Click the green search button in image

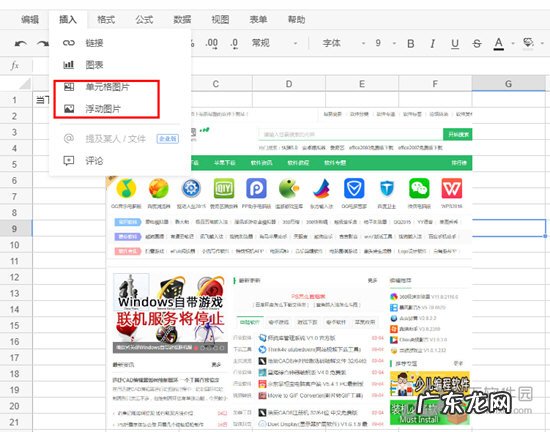(458, 134)
